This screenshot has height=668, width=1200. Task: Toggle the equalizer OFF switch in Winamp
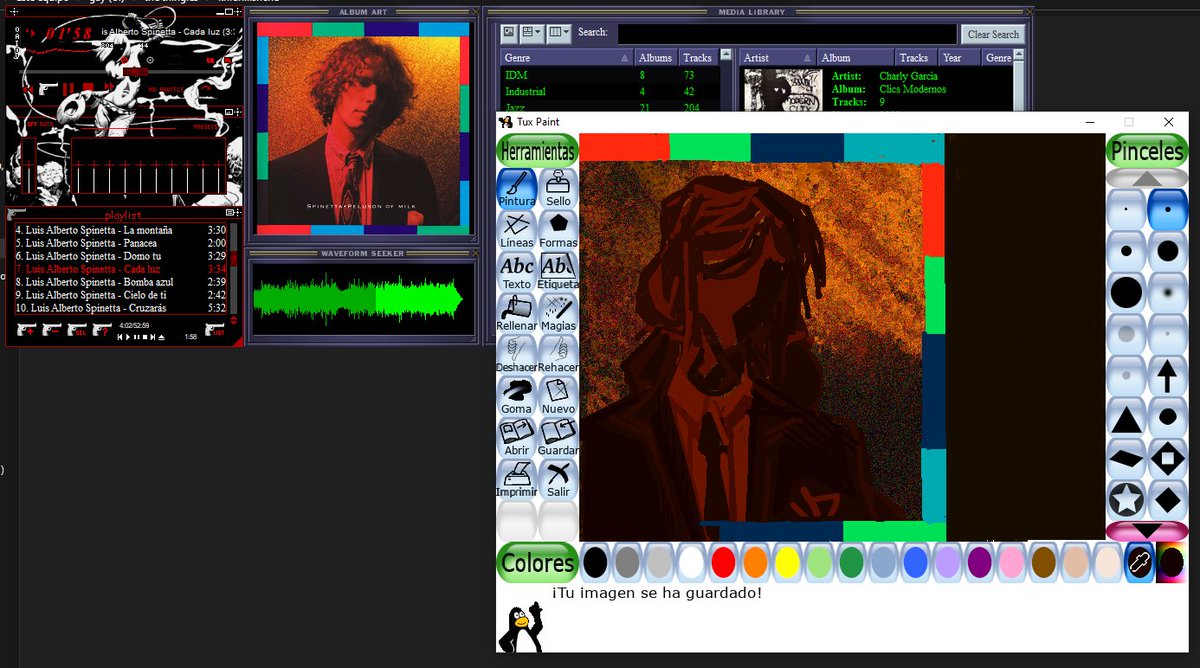pyautogui.click(x=31, y=124)
